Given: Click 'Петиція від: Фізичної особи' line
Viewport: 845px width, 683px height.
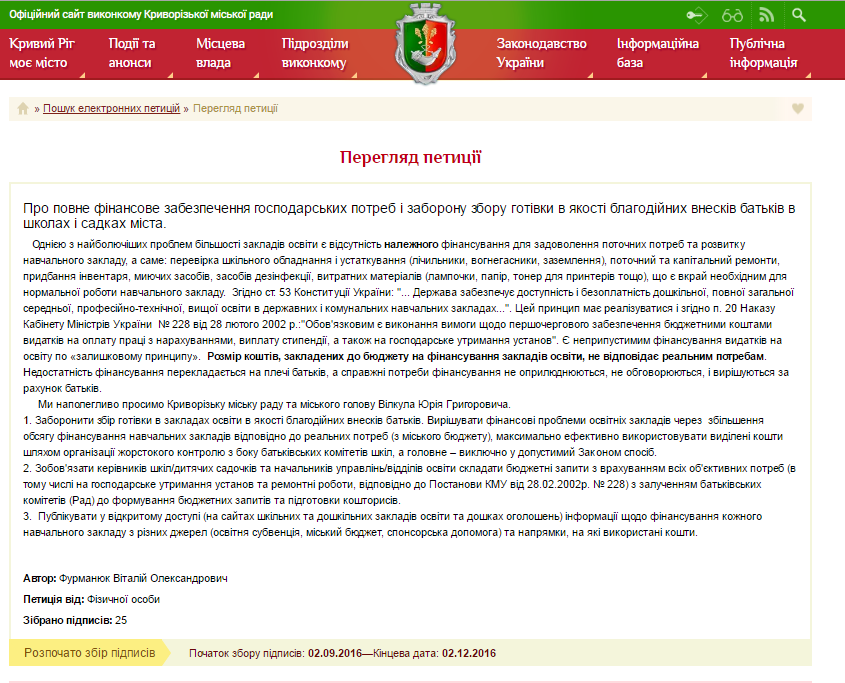Looking at the screenshot, I should [92, 599].
